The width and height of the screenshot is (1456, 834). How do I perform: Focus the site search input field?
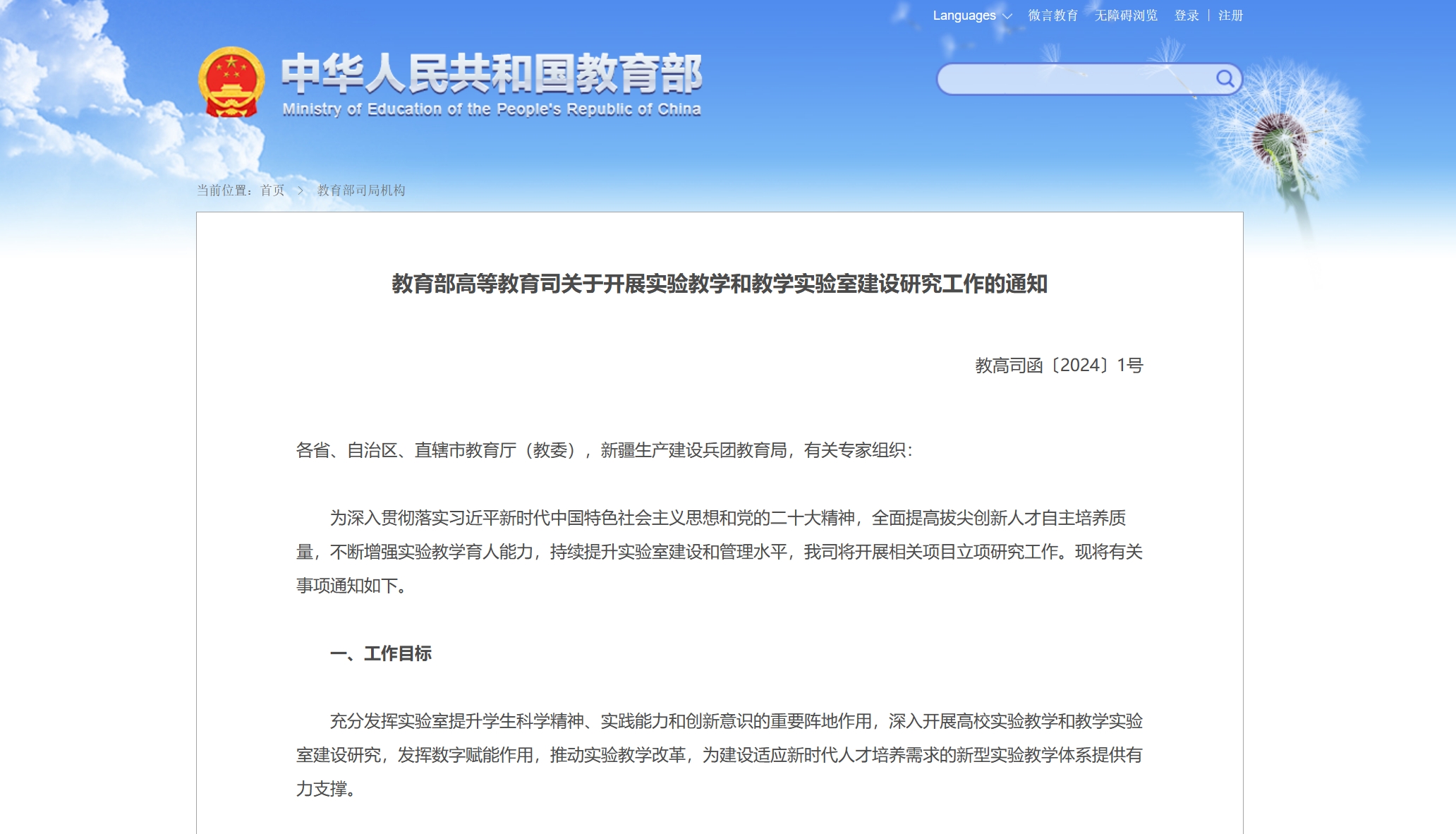click(x=1072, y=79)
